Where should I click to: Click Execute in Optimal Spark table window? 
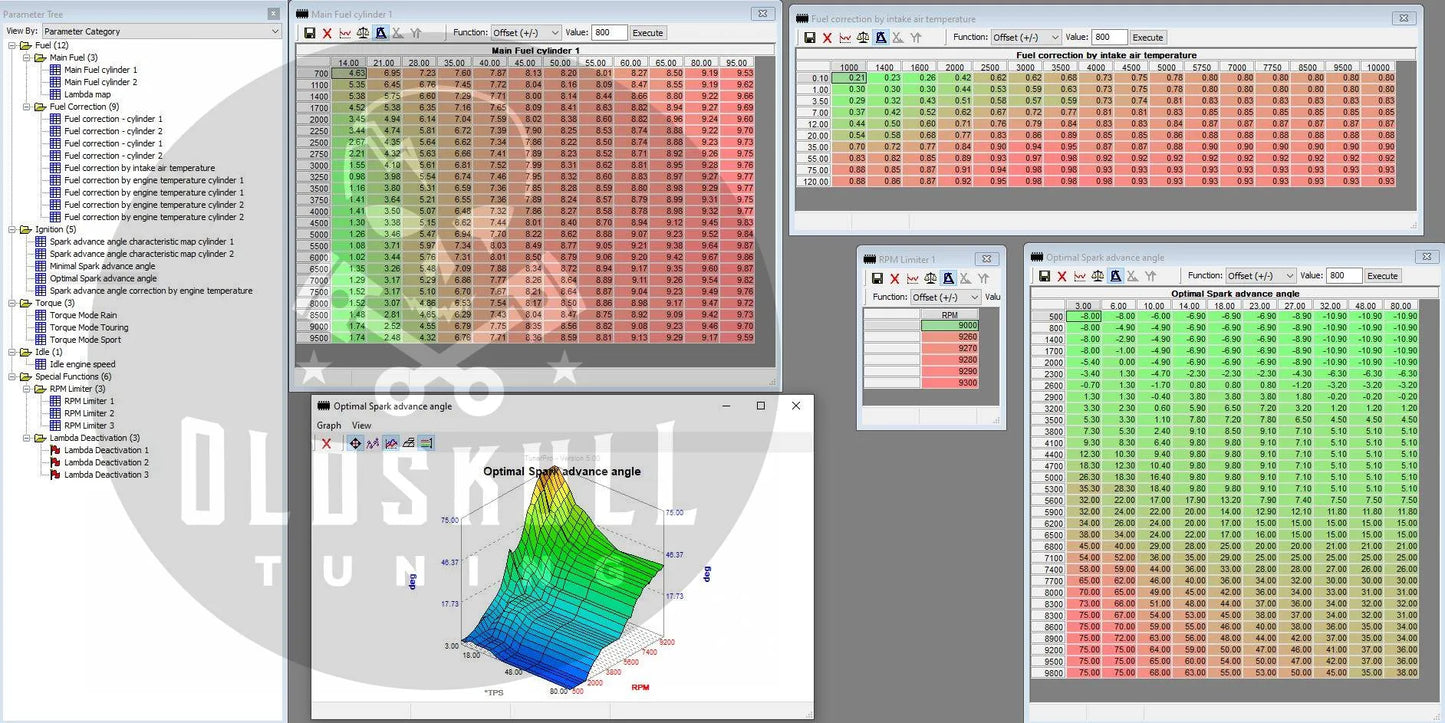[x=1383, y=276]
